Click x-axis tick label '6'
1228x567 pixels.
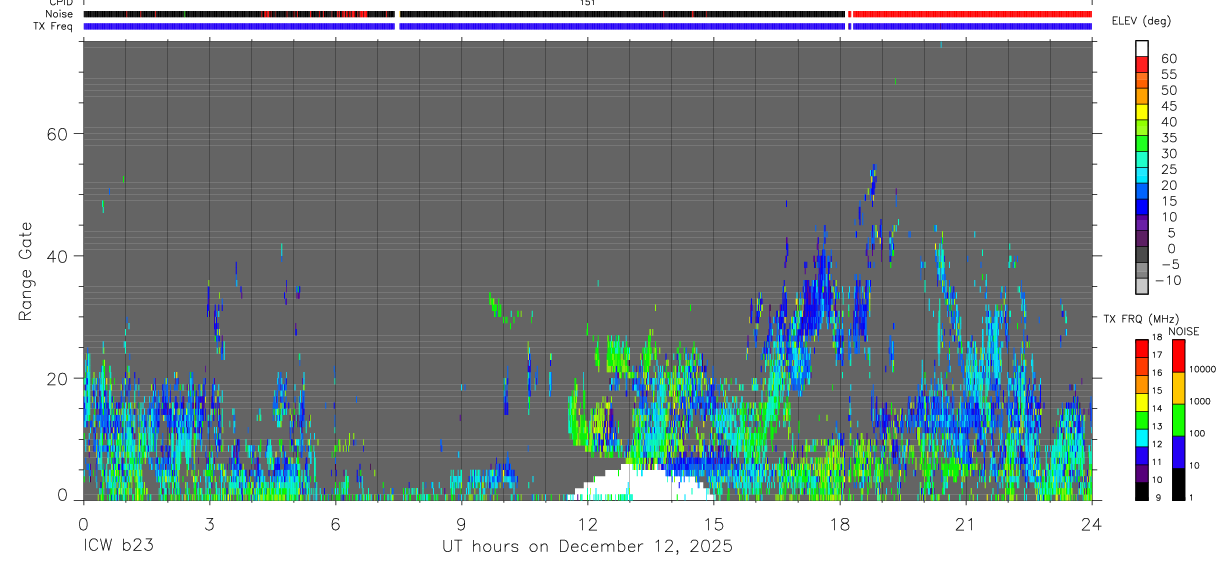click(x=335, y=524)
